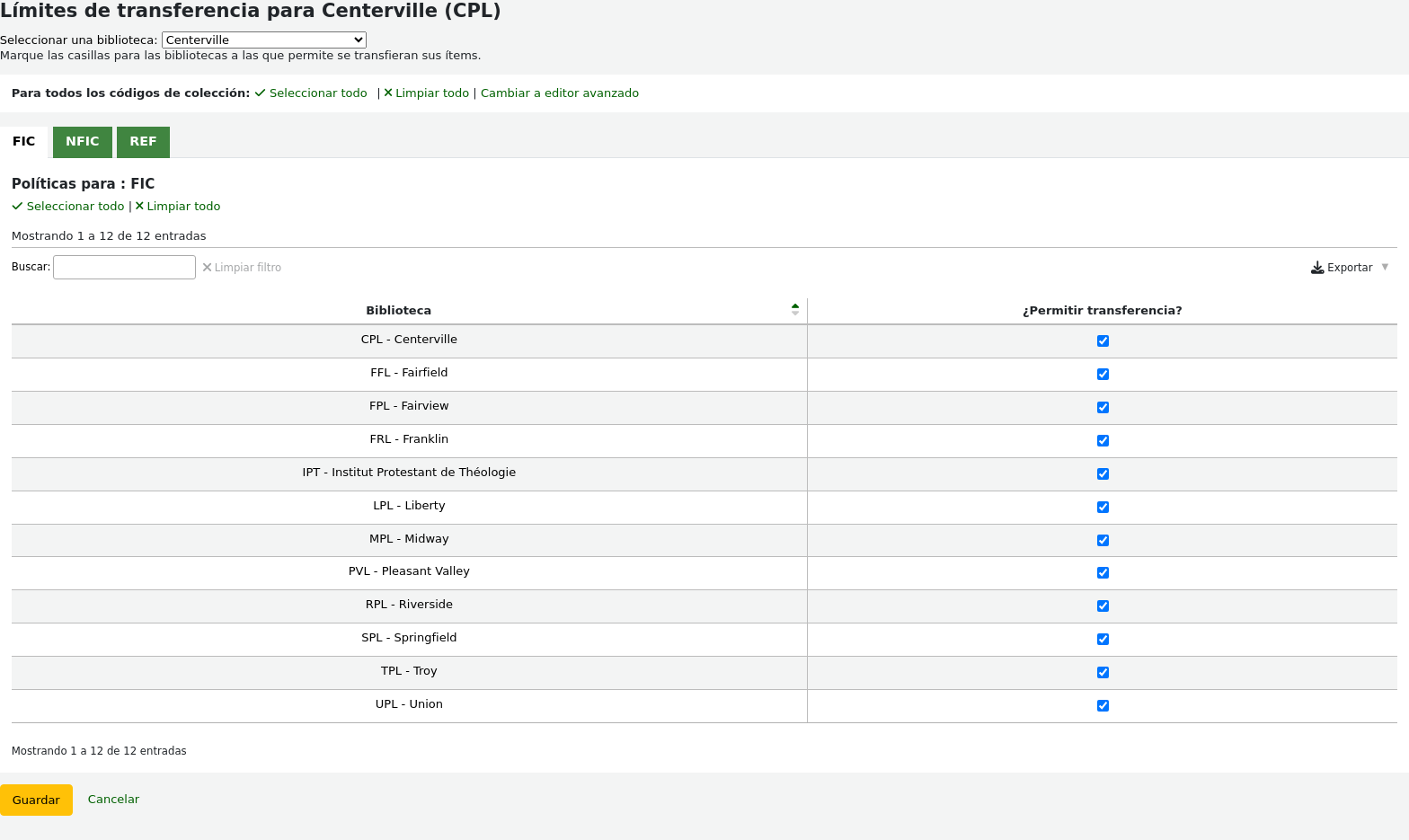
Task: Uncheck transfer for CPL - Centerville
Action: click(x=1103, y=341)
